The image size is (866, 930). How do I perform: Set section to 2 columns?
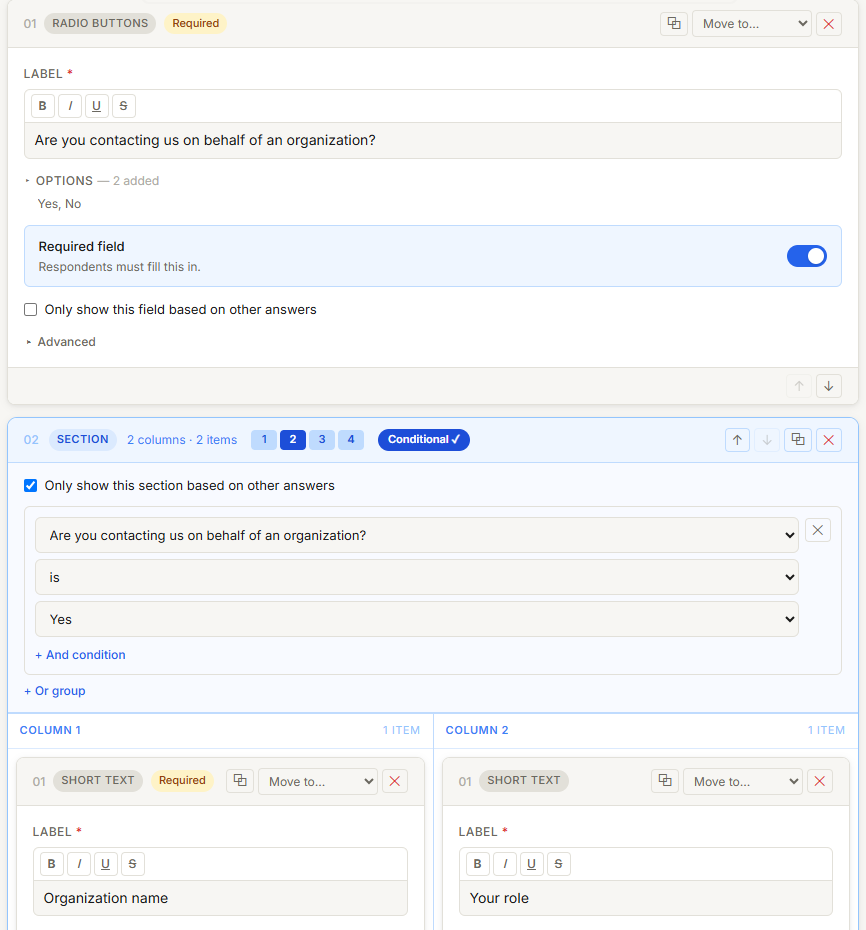293,439
